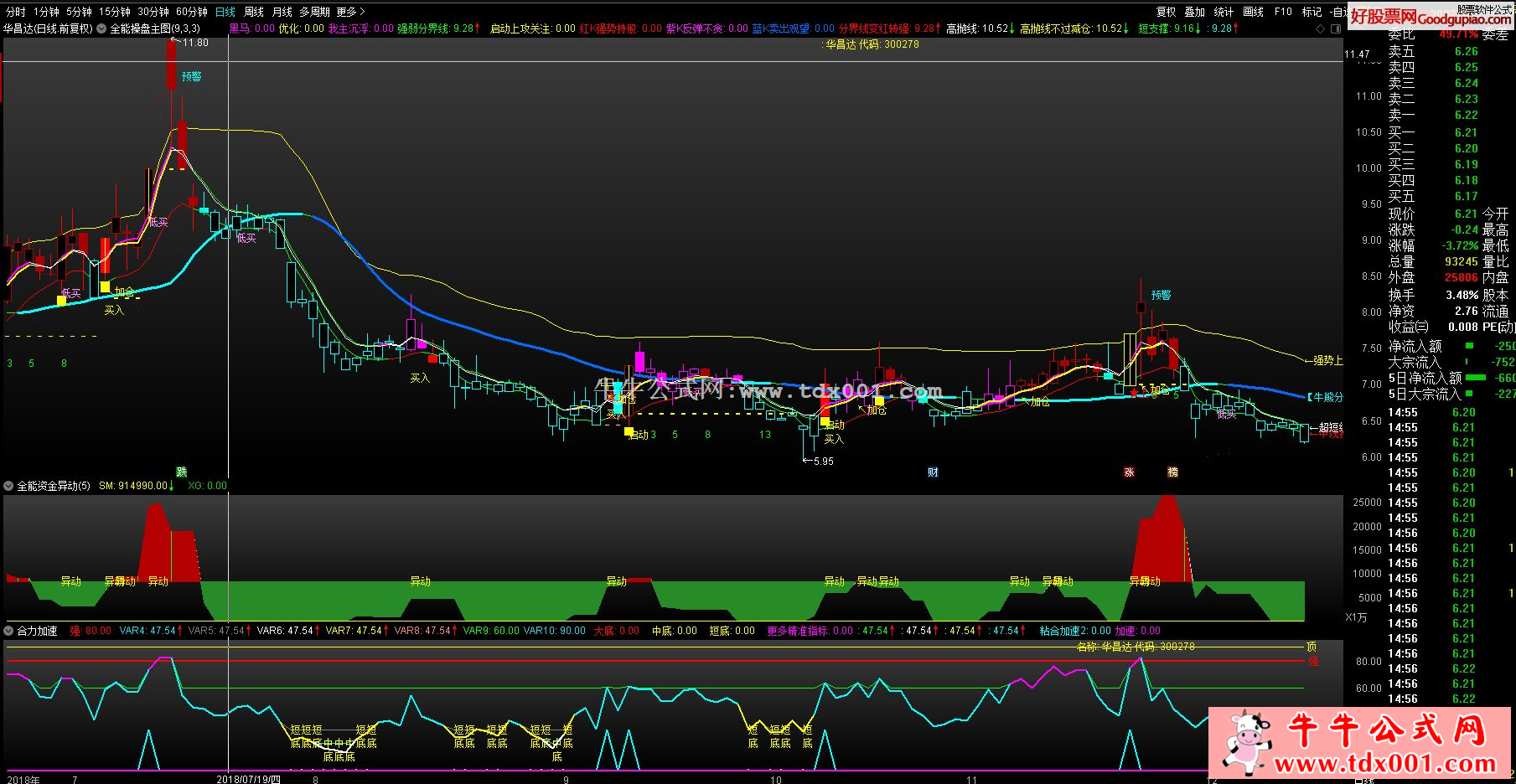Select the 60分钟 period tab
The image size is (1516, 784).
point(192,12)
